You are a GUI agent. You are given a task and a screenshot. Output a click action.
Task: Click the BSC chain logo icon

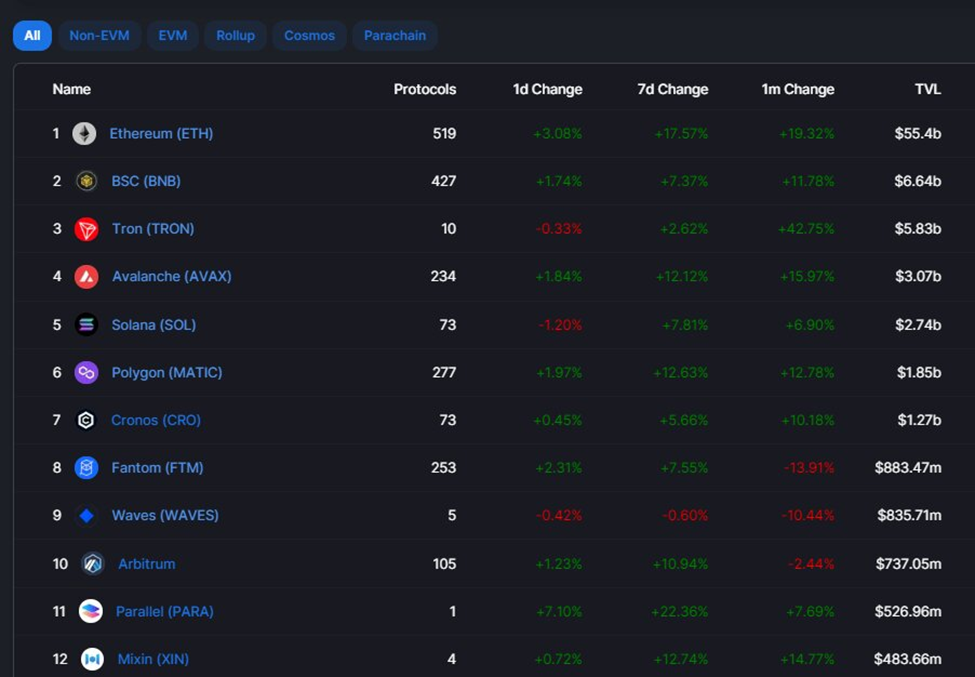pyautogui.click(x=86, y=181)
